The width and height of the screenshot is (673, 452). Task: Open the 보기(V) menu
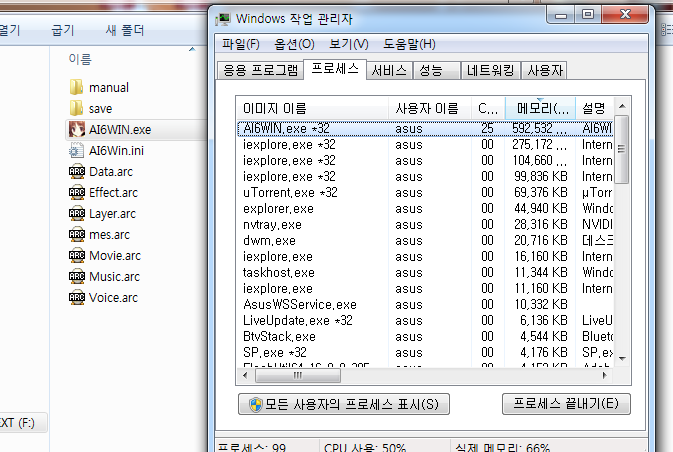click(x=348, y=44)
